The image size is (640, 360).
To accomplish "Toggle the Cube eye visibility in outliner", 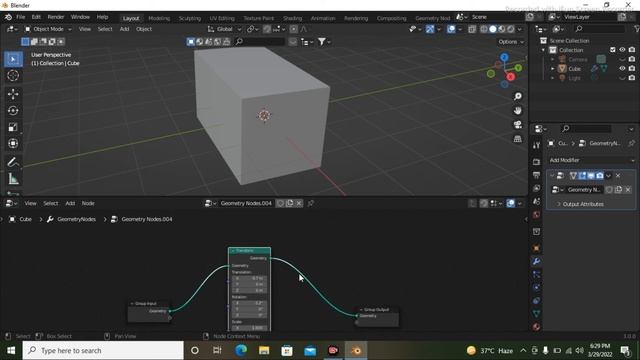I will pos(622,69).
